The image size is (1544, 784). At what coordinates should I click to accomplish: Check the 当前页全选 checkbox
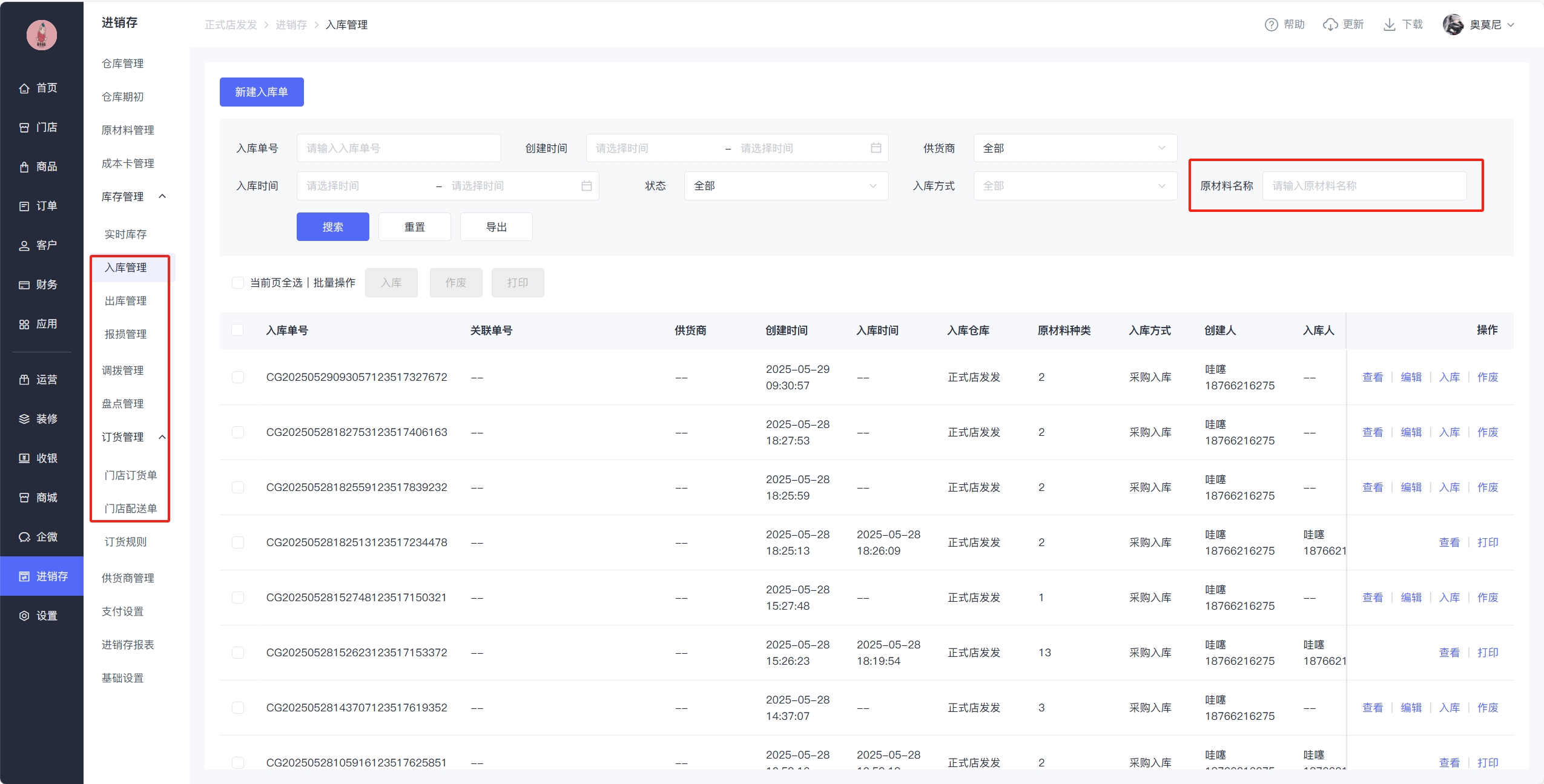238,283
